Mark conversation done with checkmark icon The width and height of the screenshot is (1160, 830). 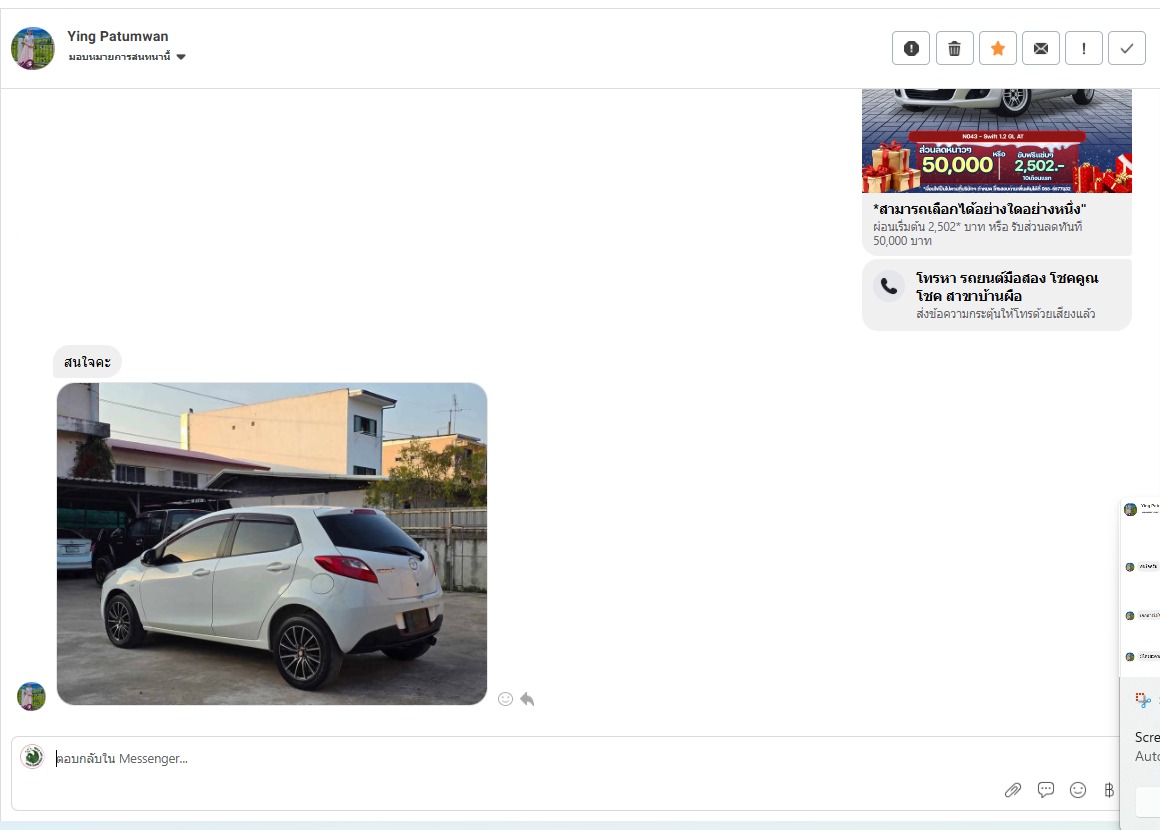1127,49
